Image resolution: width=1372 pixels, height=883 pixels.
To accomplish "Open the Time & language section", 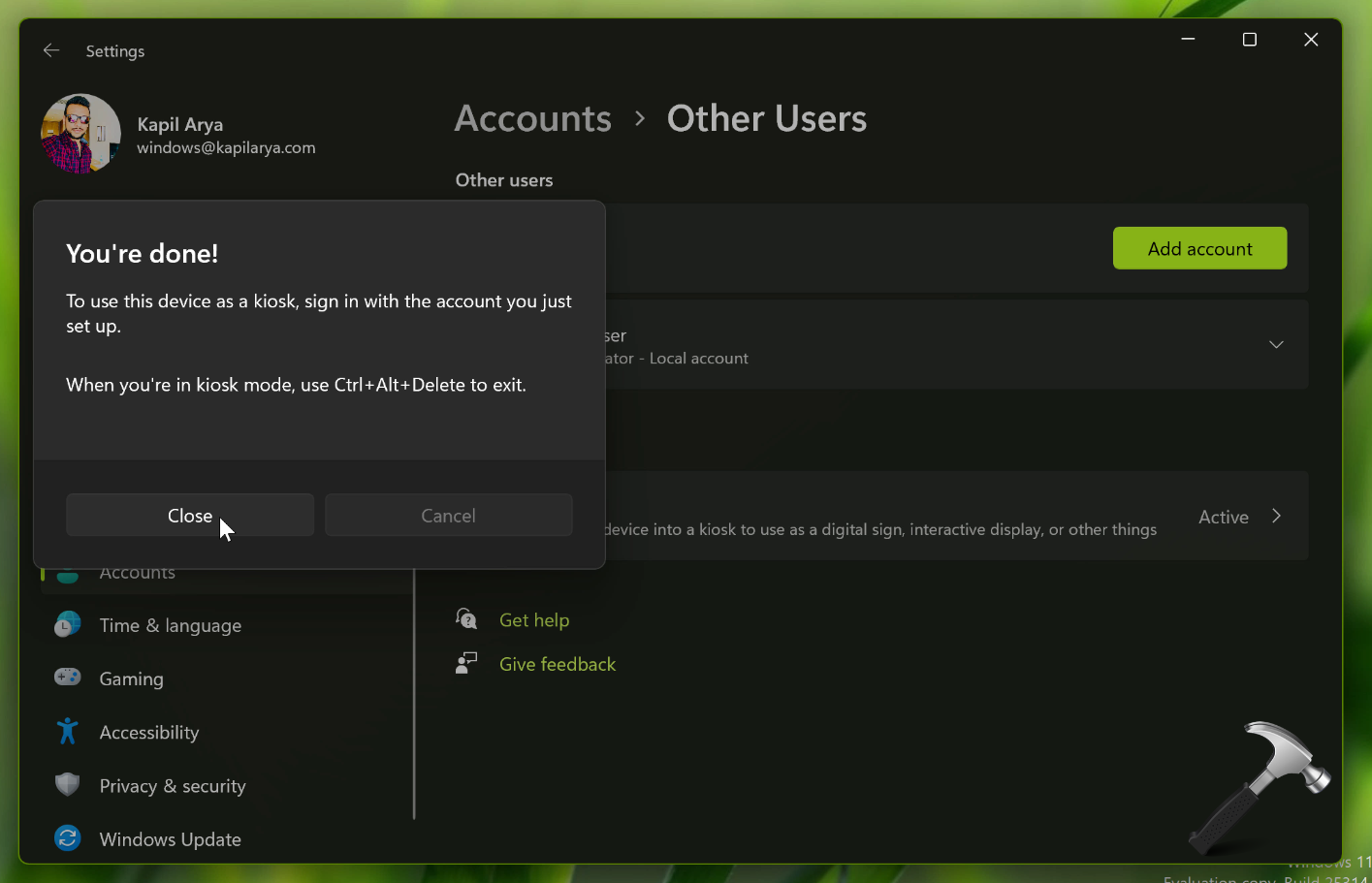I will click(x=171, y=626).
